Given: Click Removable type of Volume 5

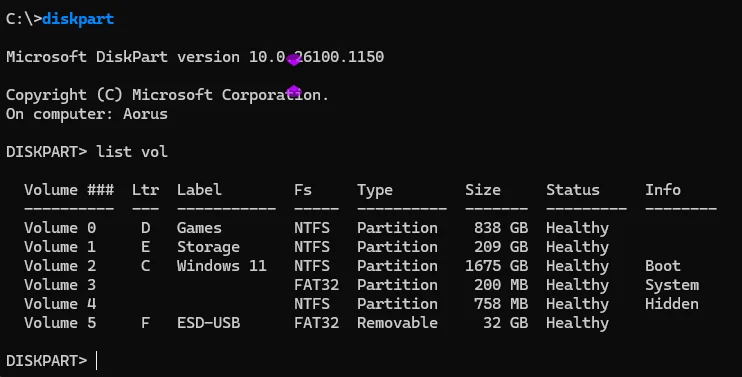Looking at the screenshot, I should point(397,323).
